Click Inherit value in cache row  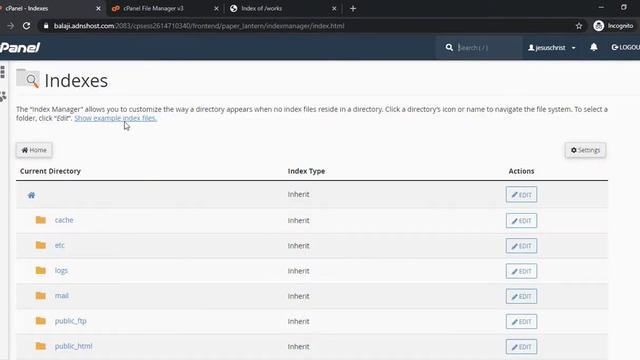298,220
